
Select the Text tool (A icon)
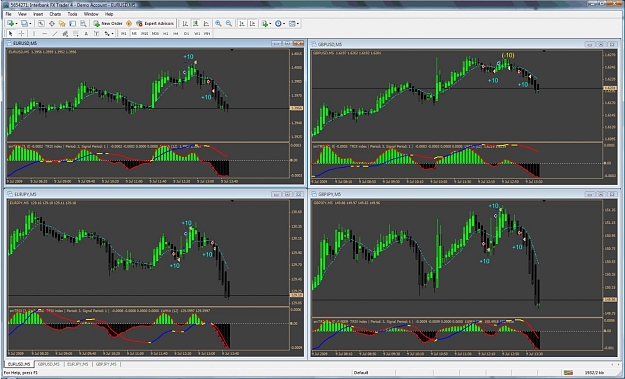pyautogui.click(x=86, y=33)
